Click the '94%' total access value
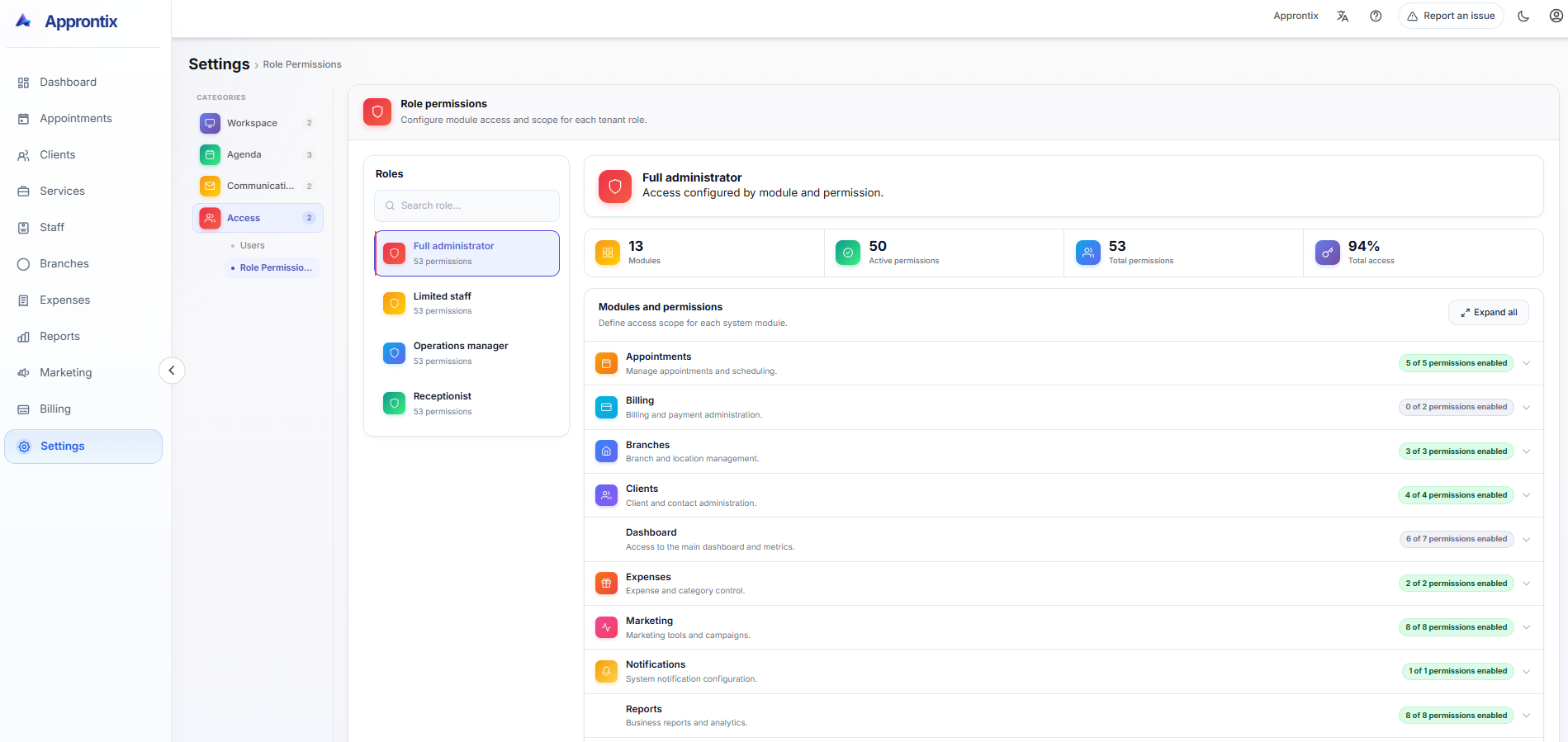 pyautogui.click(x=1364, y=246)
